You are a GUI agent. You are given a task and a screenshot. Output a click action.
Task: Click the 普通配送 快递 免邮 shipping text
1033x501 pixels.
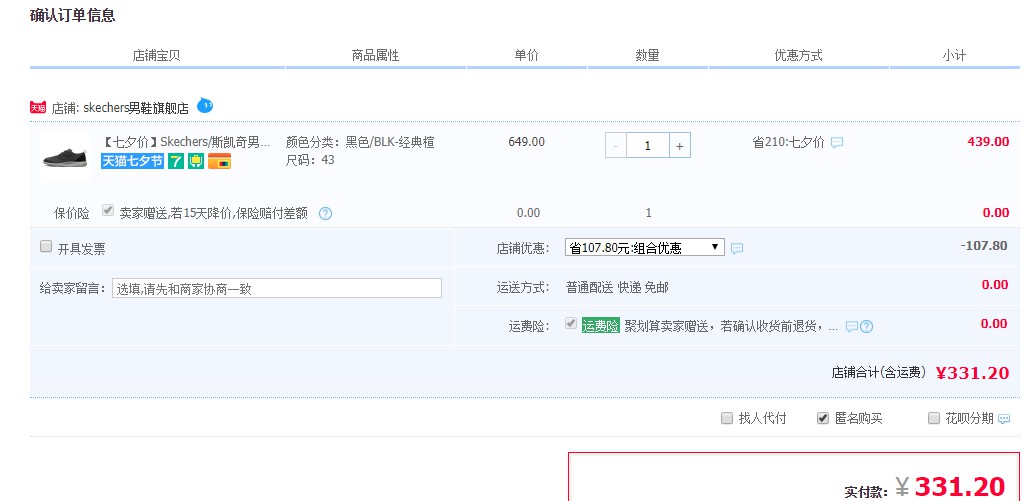click(617, 287)
